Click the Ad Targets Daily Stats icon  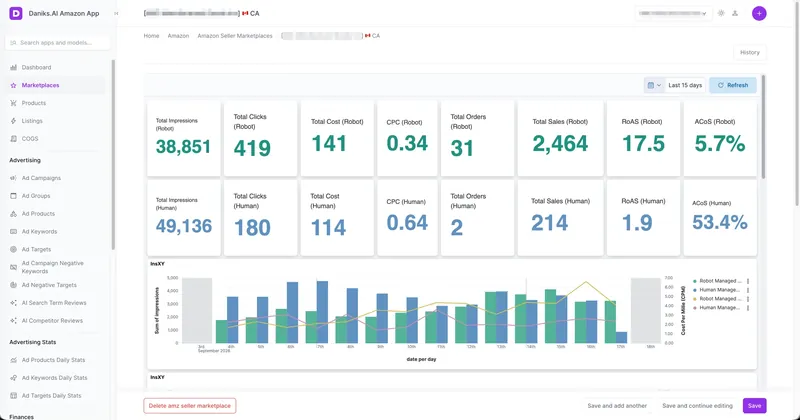[13, 396]
